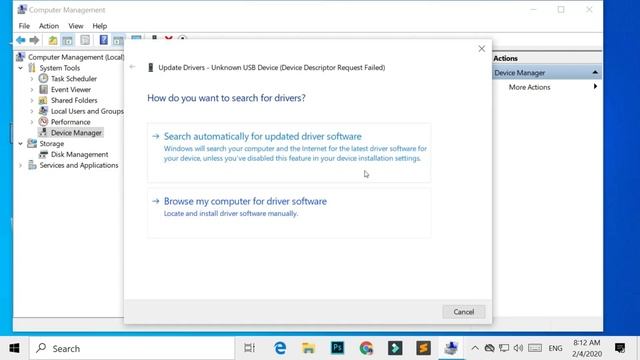Click the Back arrow in the Computer Management toolbar

(x=20, y=40)
